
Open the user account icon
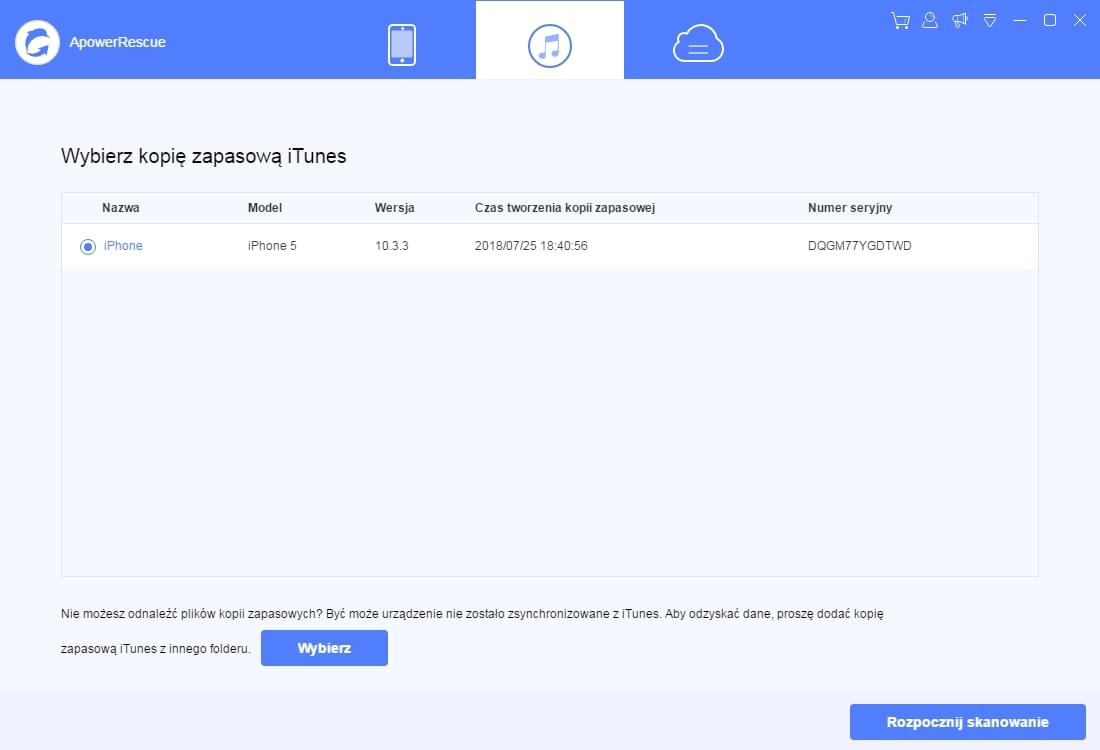[x=929, y=19]
